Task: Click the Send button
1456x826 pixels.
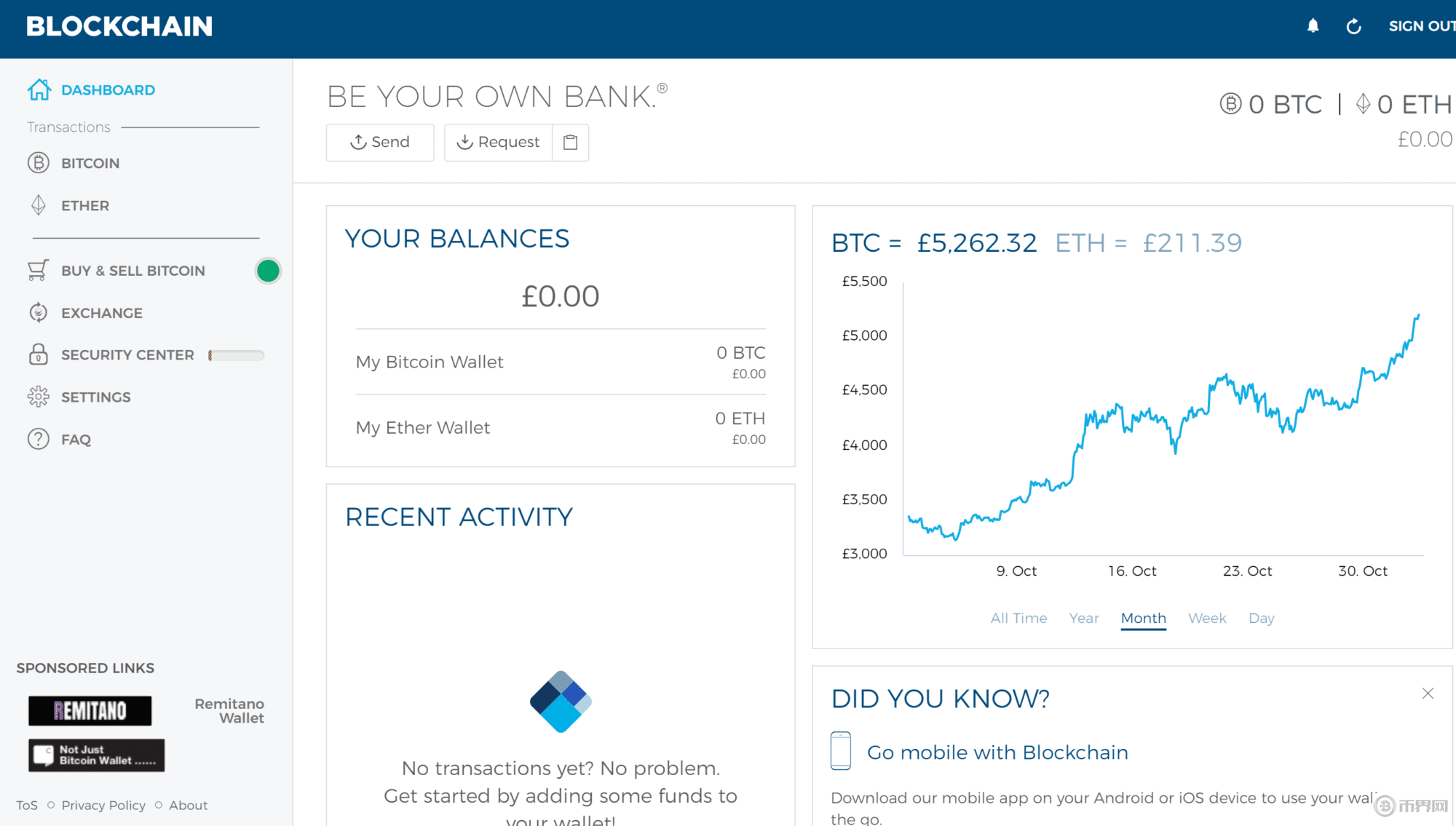Action: [x=380, y=142]
